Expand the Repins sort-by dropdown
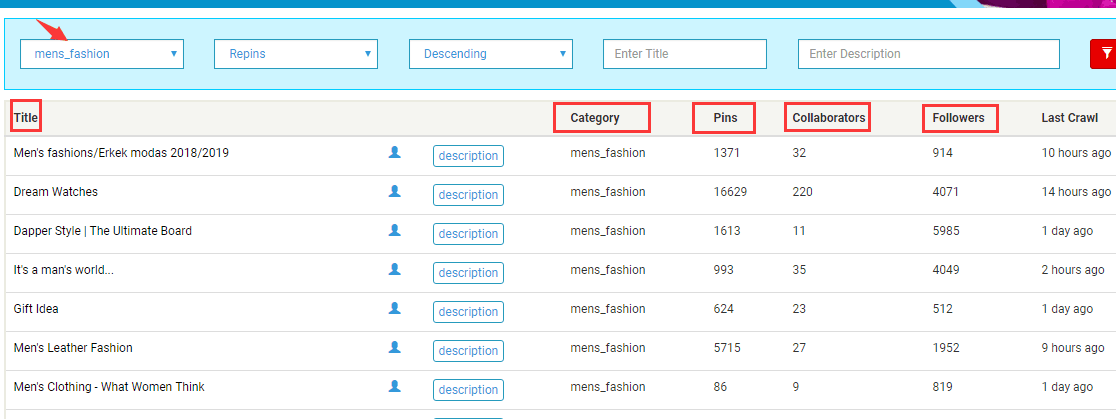1116x419 pixels. (x=296, y=54)
